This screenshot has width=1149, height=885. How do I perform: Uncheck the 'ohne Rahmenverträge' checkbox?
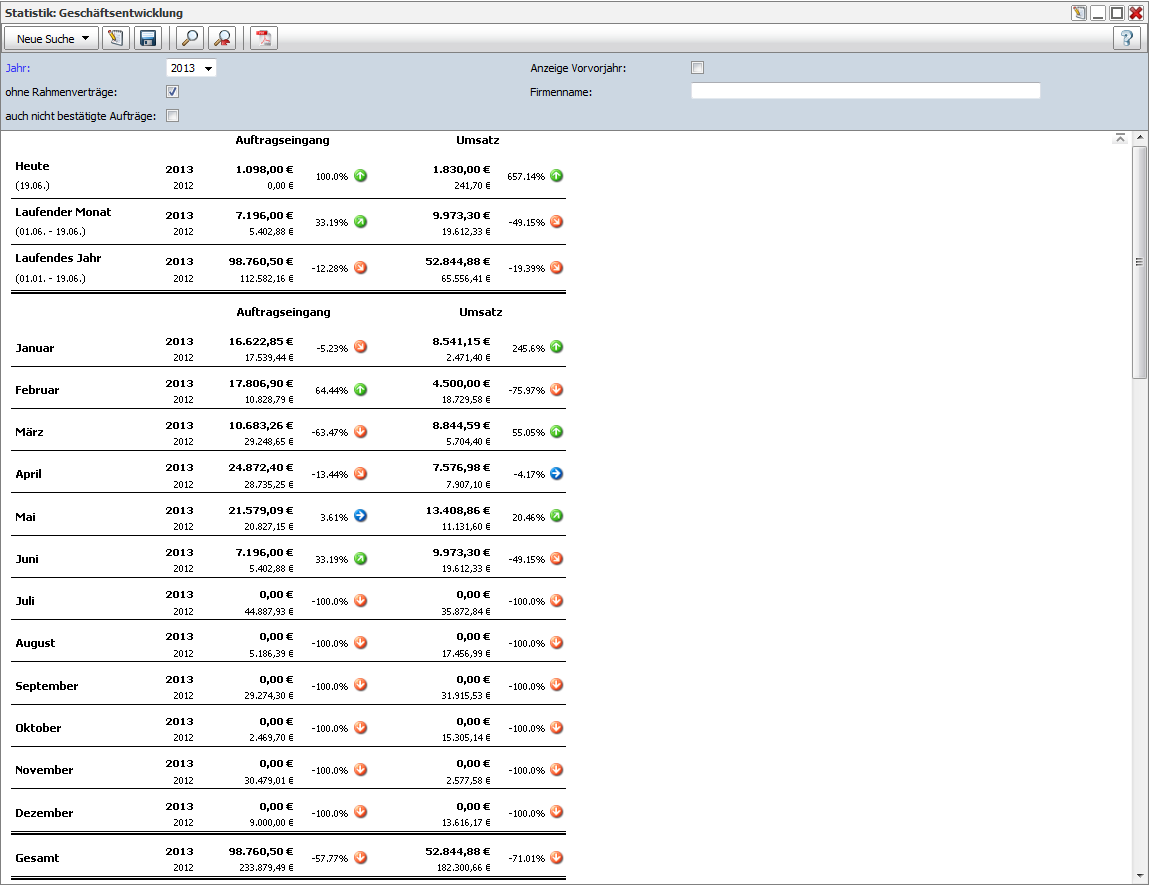(x=172, y=92)
